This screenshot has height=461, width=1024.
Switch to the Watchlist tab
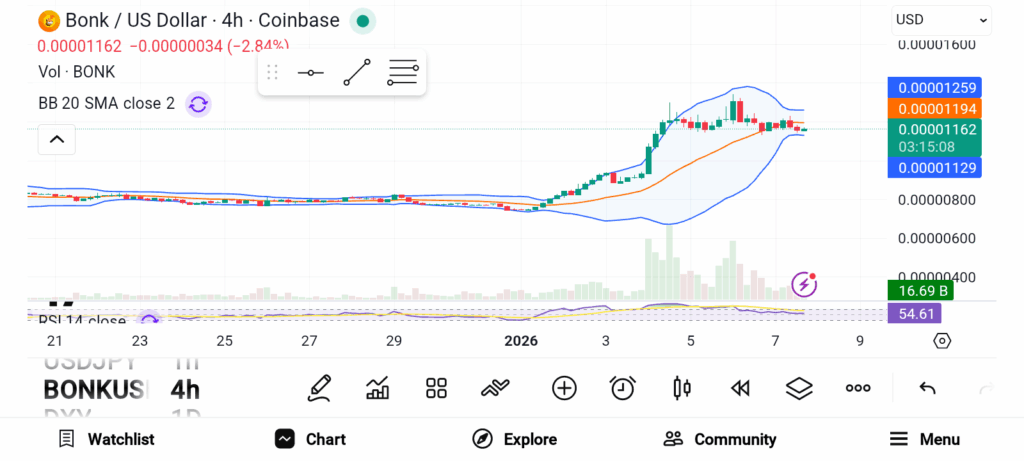[106, 439]
